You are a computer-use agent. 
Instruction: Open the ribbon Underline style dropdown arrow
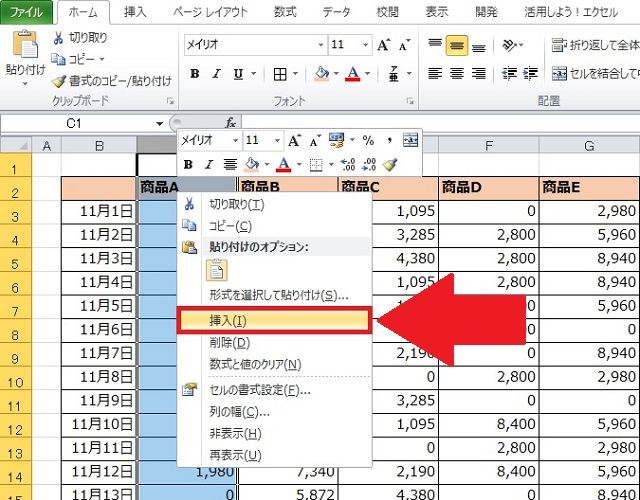pyautogui.click(x=254, y=74)
